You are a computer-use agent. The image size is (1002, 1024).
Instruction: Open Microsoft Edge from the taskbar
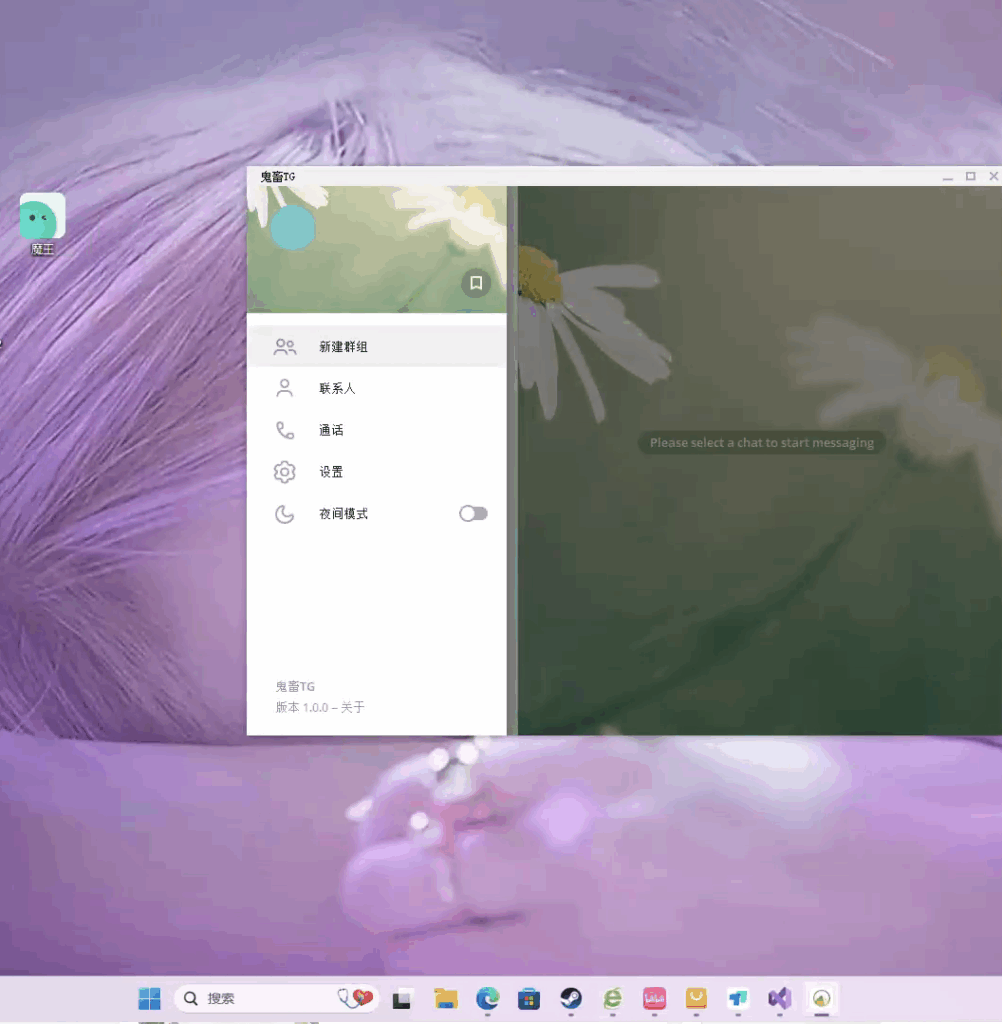[x=487, y=998]
